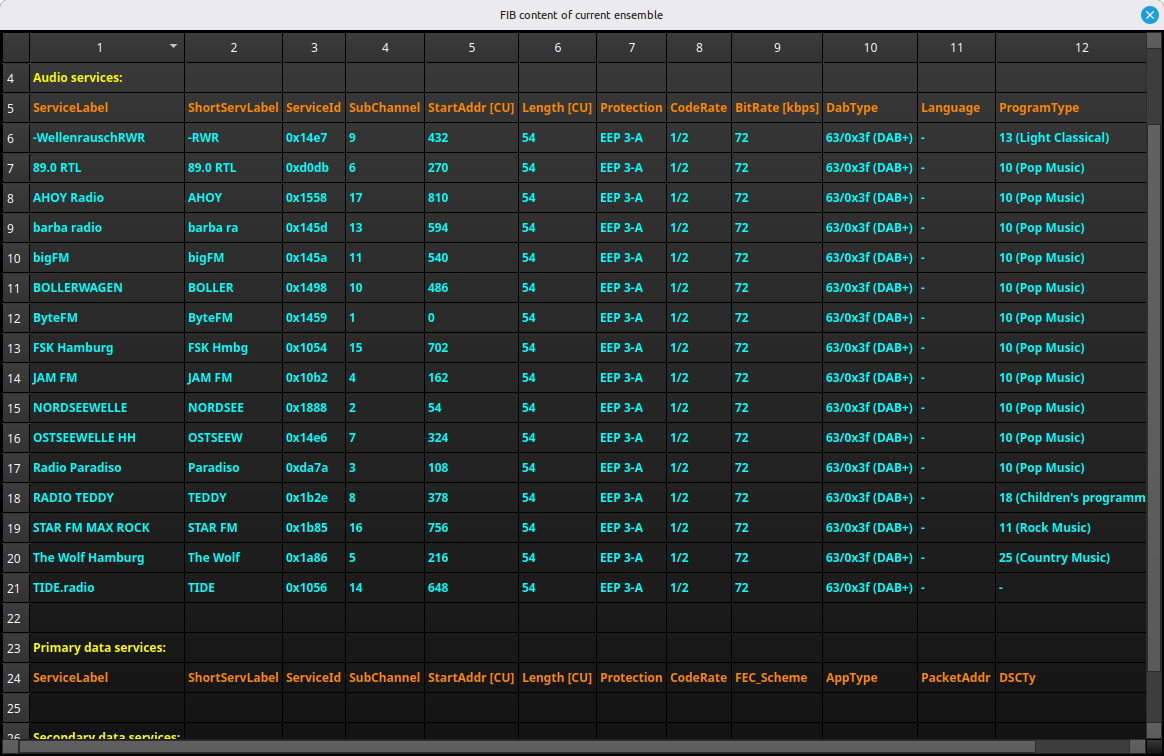The width and height of the screenshot is (1164, 756).
Task: Select the Rock Music program type cell
Action: point(1070,528)
